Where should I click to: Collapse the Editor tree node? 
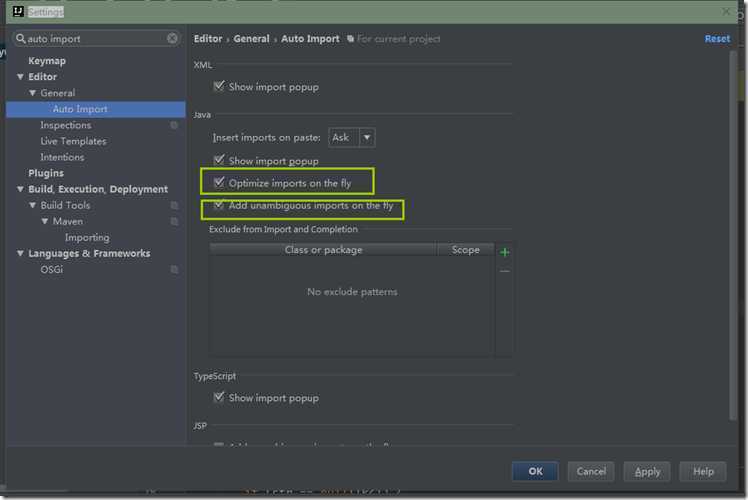20,77
